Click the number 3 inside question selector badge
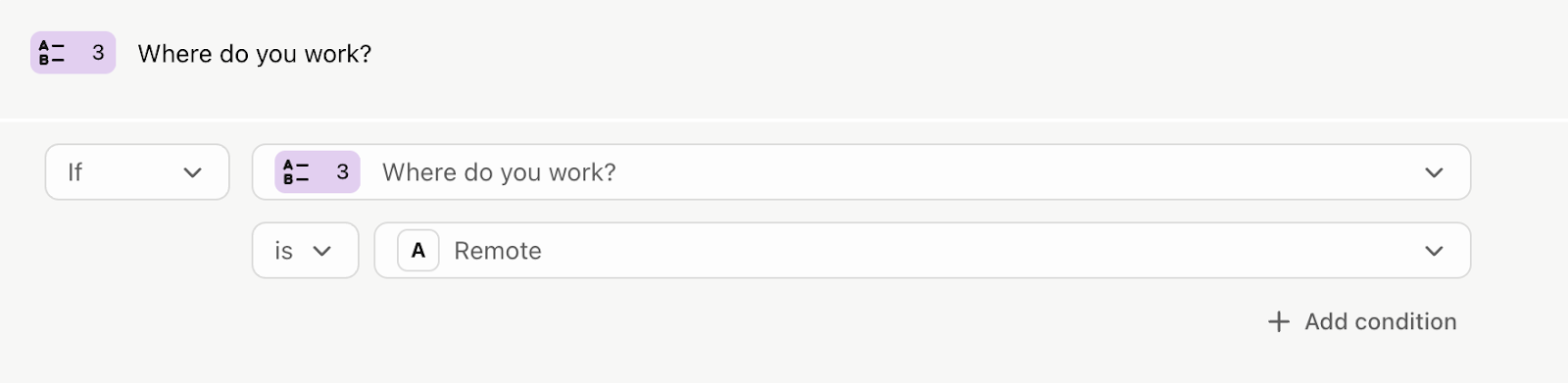The height and width of the screenshot is (383, 1568). [342, 172]
